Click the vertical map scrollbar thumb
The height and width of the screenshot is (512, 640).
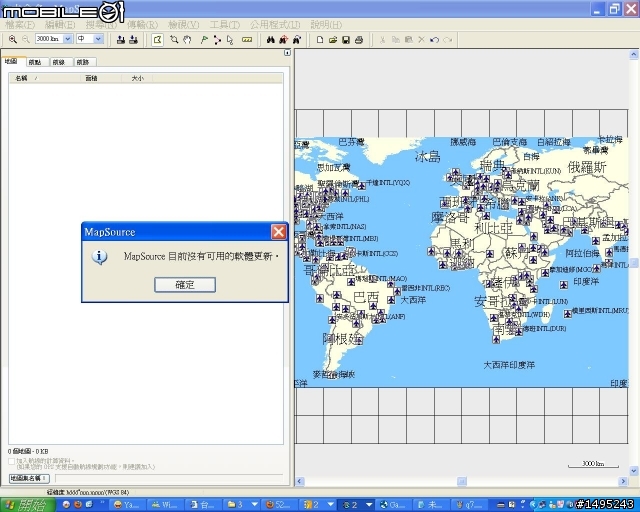click(x=634, y=263)
